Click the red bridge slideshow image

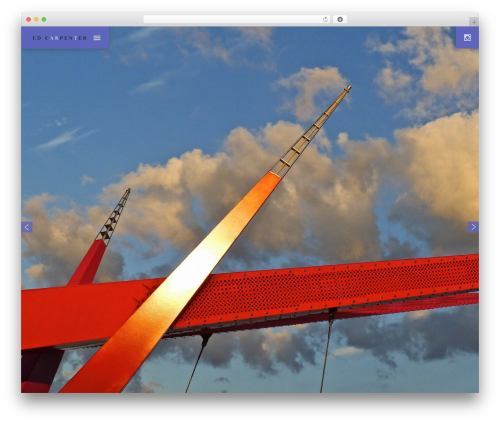pyautogui.click(x=250, y=210)
